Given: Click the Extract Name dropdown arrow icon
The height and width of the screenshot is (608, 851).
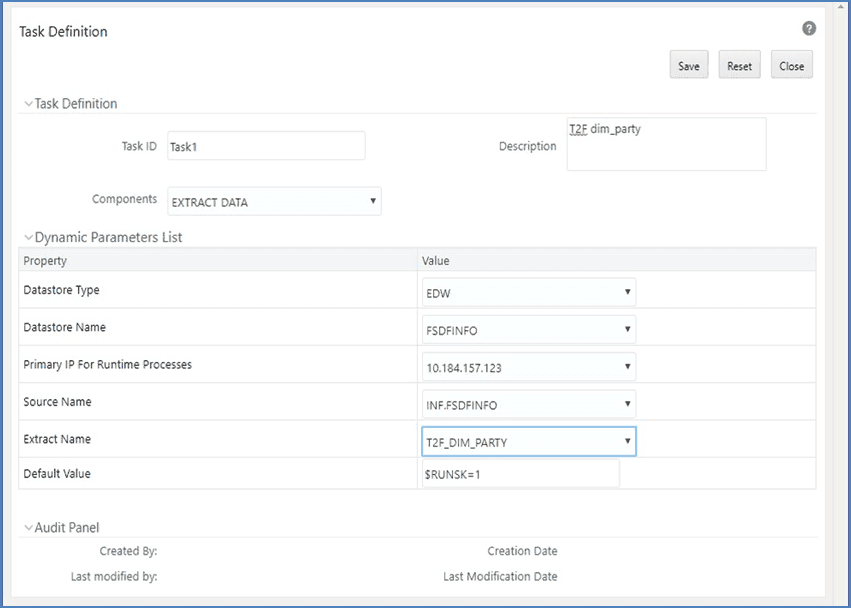Looking at the screenshot, I should coord(630,440).
